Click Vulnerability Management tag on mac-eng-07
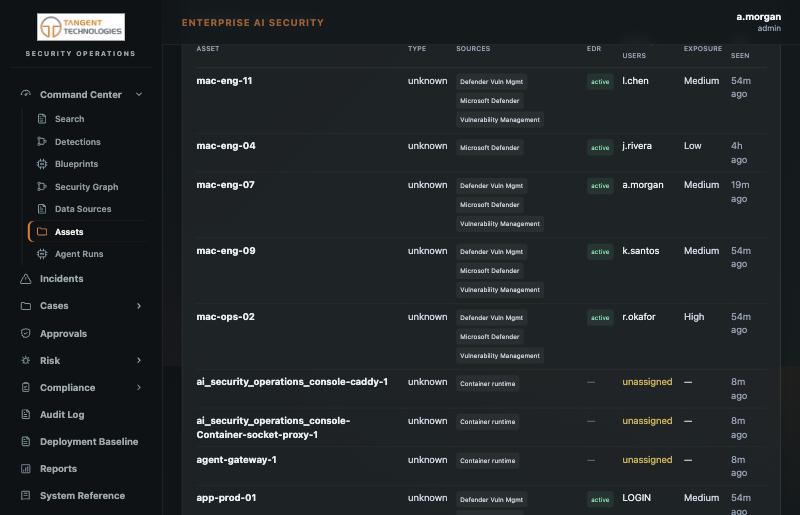Image resolution: width=800 pixels, height=515 pixels. pyautogui.click(x=499, y=224)
